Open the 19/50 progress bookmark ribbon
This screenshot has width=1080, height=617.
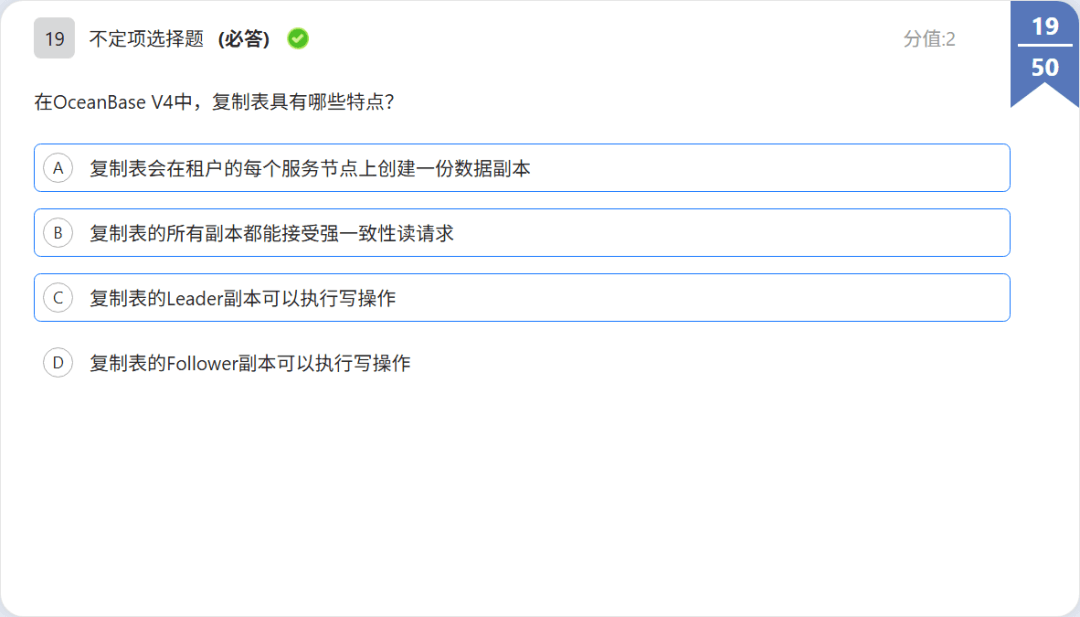point(1045,54)
